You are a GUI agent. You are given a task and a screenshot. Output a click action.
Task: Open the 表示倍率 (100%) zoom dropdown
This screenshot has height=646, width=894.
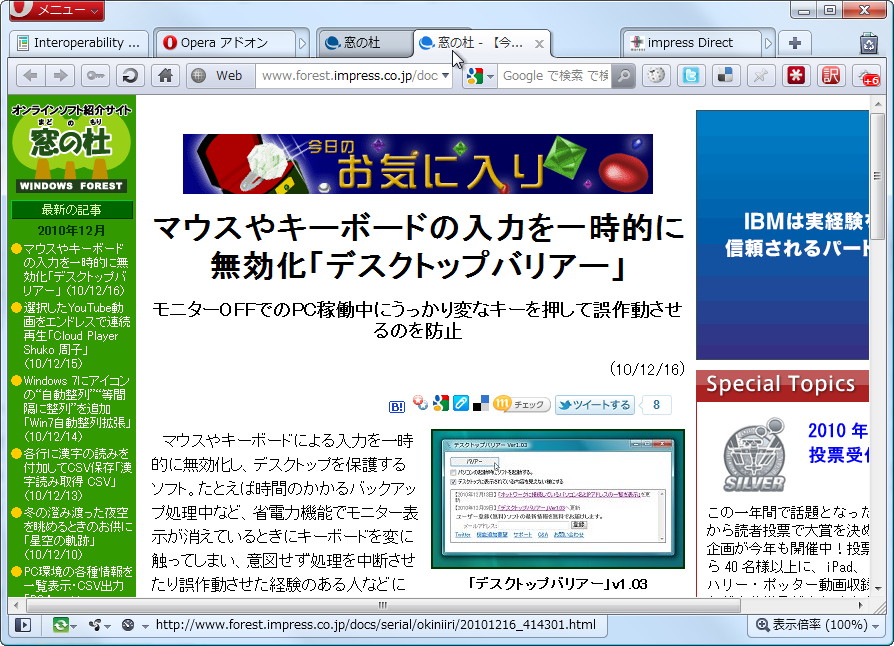tap(818, 625)
